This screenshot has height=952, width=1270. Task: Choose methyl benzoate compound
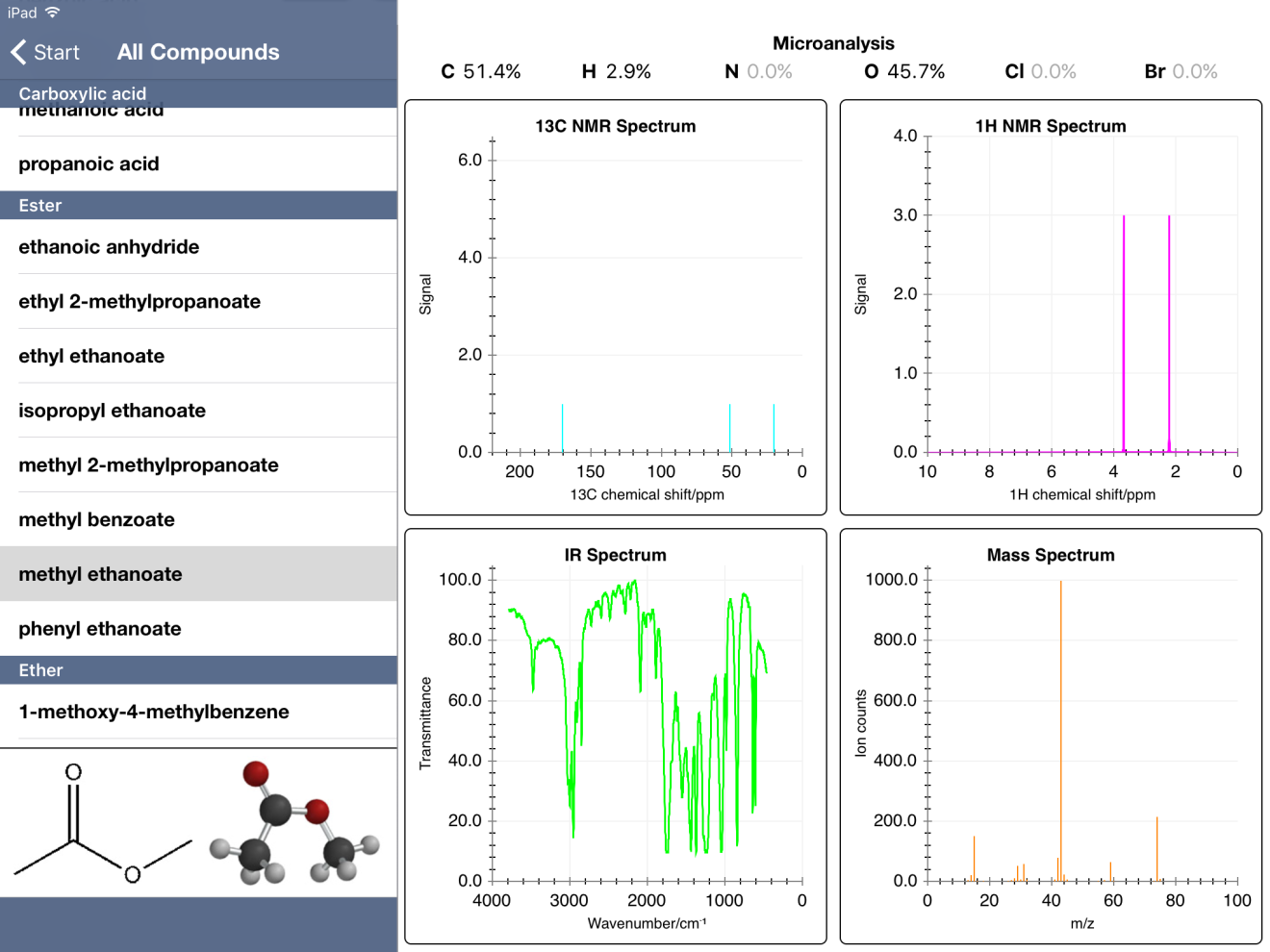click(x=198, y=520)
